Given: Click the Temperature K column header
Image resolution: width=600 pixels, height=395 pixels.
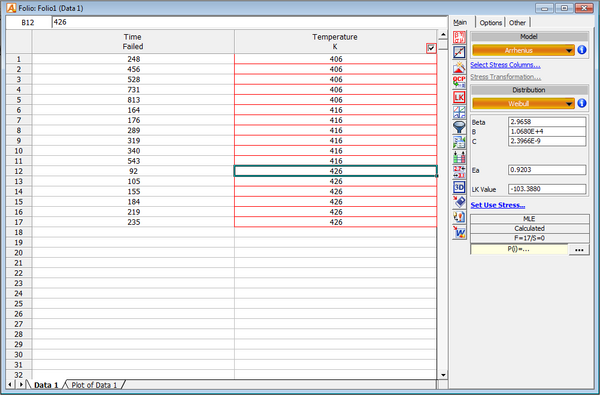Looking at the screenshot, I should 335,42.
